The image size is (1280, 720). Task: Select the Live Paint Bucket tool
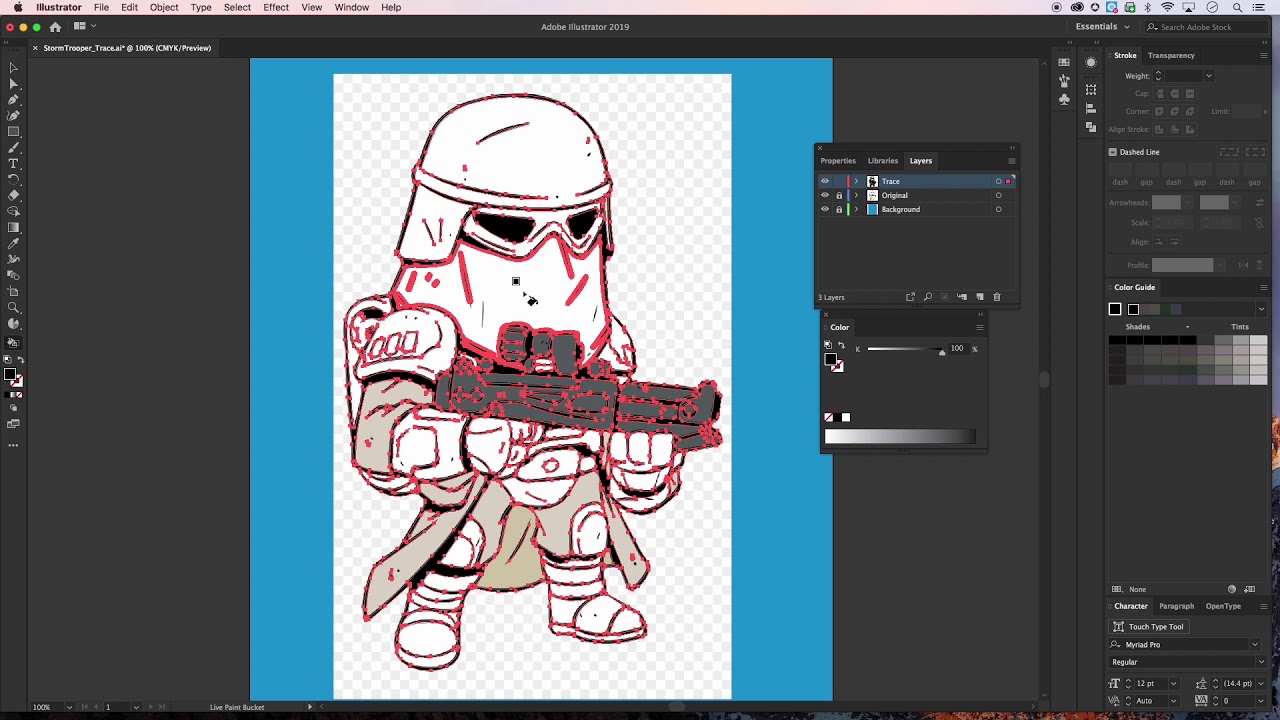(13, 343)
